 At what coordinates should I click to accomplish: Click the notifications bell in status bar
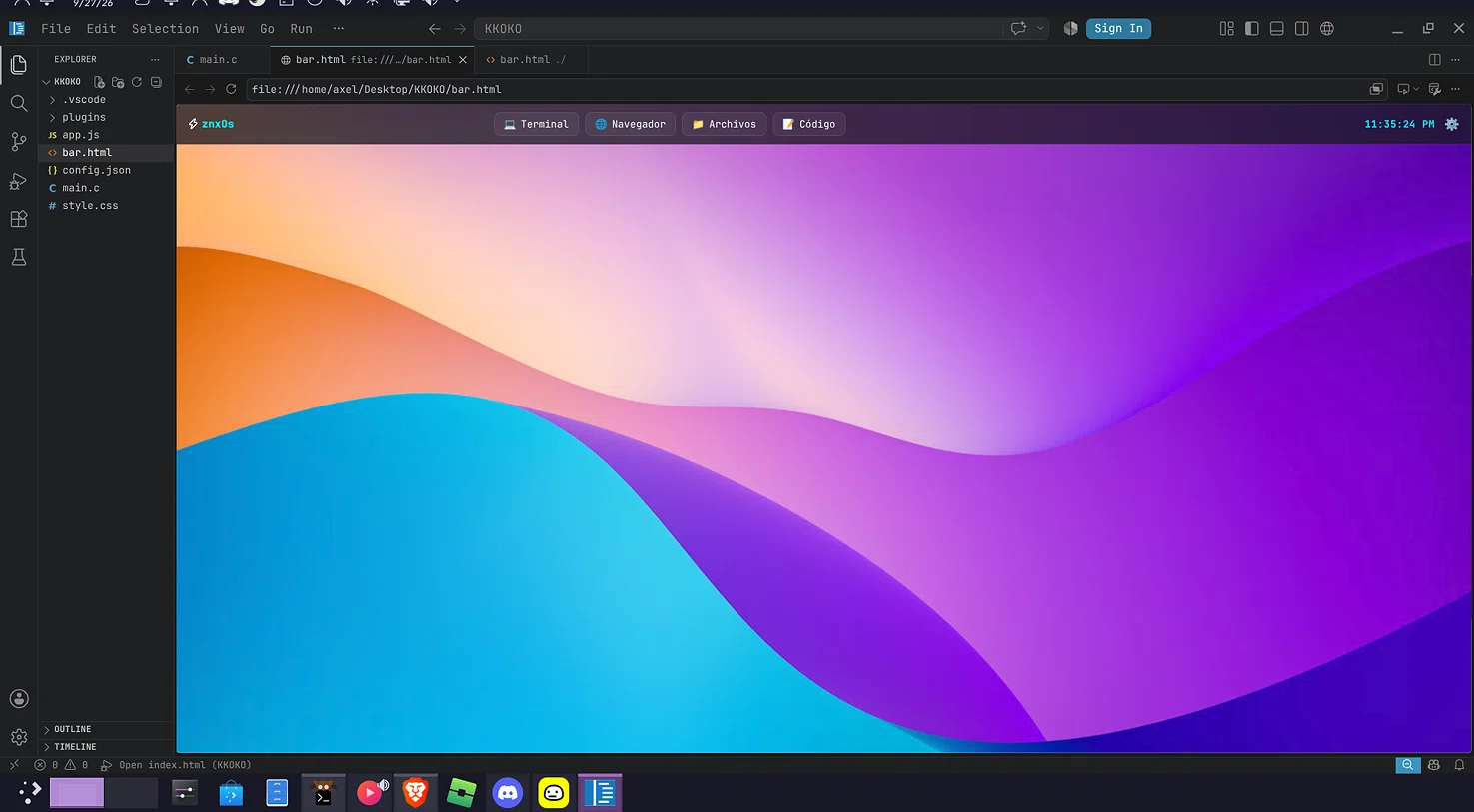pyautogui.click(x=1459, y=765)
